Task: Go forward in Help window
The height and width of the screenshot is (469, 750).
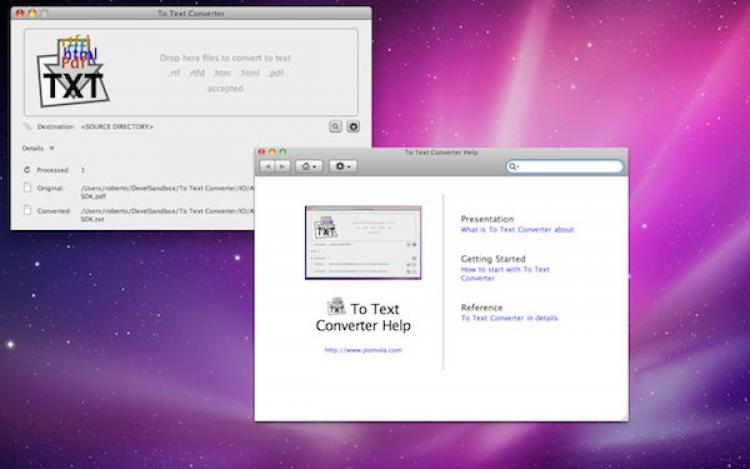Action: coord(283,166)
